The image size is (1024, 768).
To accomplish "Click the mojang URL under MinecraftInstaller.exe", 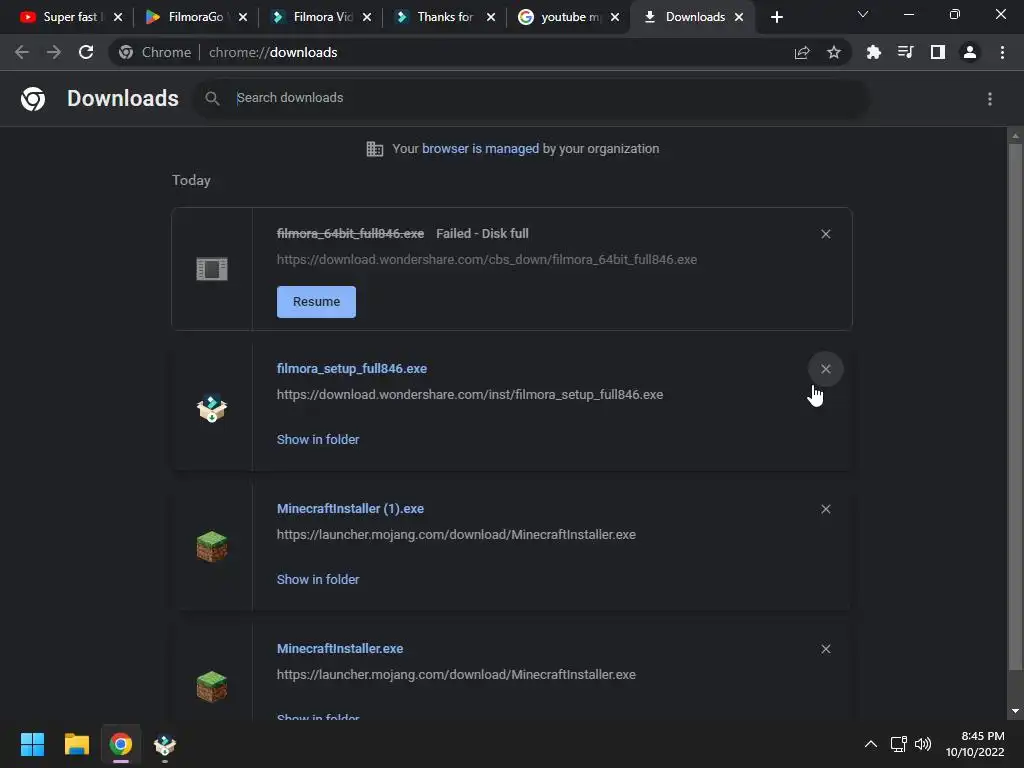I will coord(456,674).
